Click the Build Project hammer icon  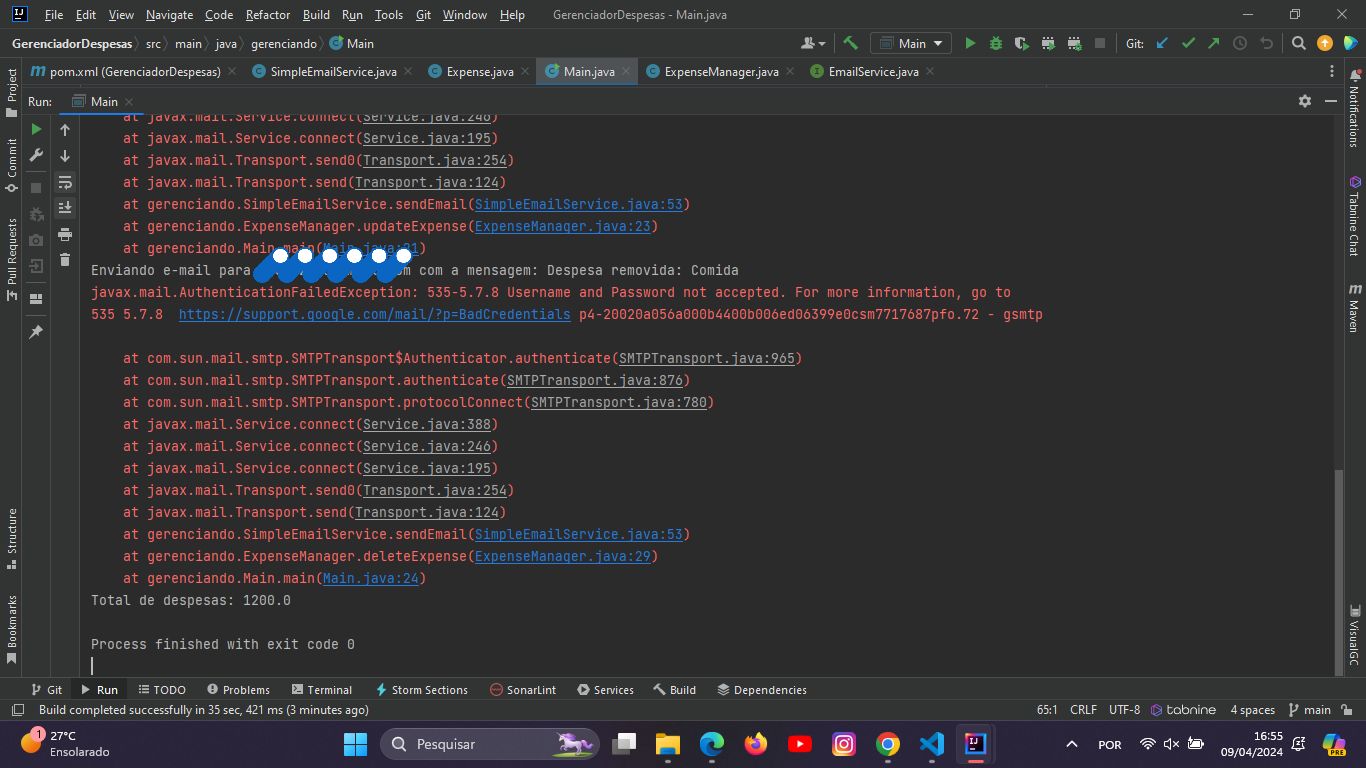851,43
